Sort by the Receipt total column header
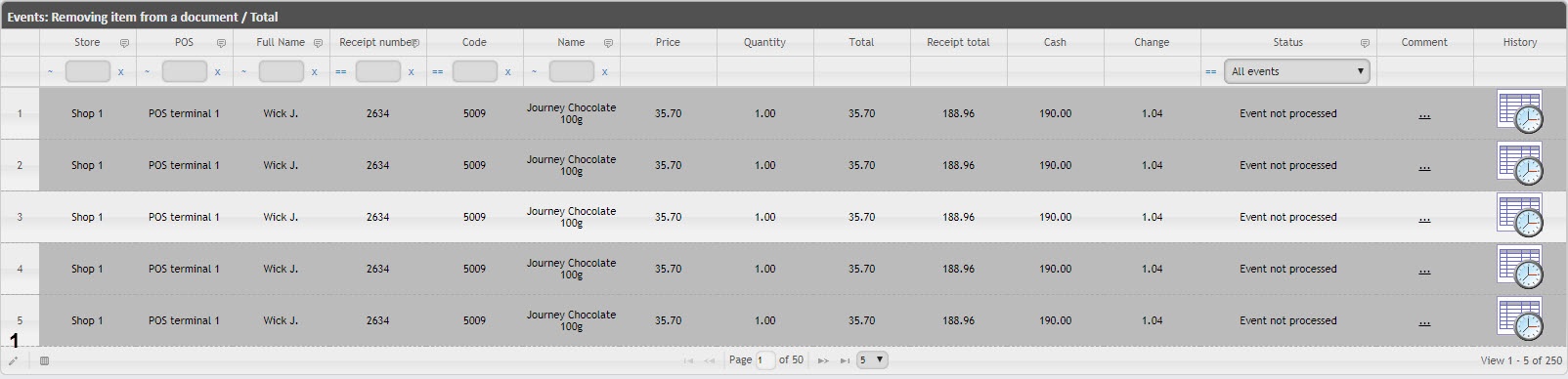This screenshot has height=379, width=1568. [x=958, y=42]
